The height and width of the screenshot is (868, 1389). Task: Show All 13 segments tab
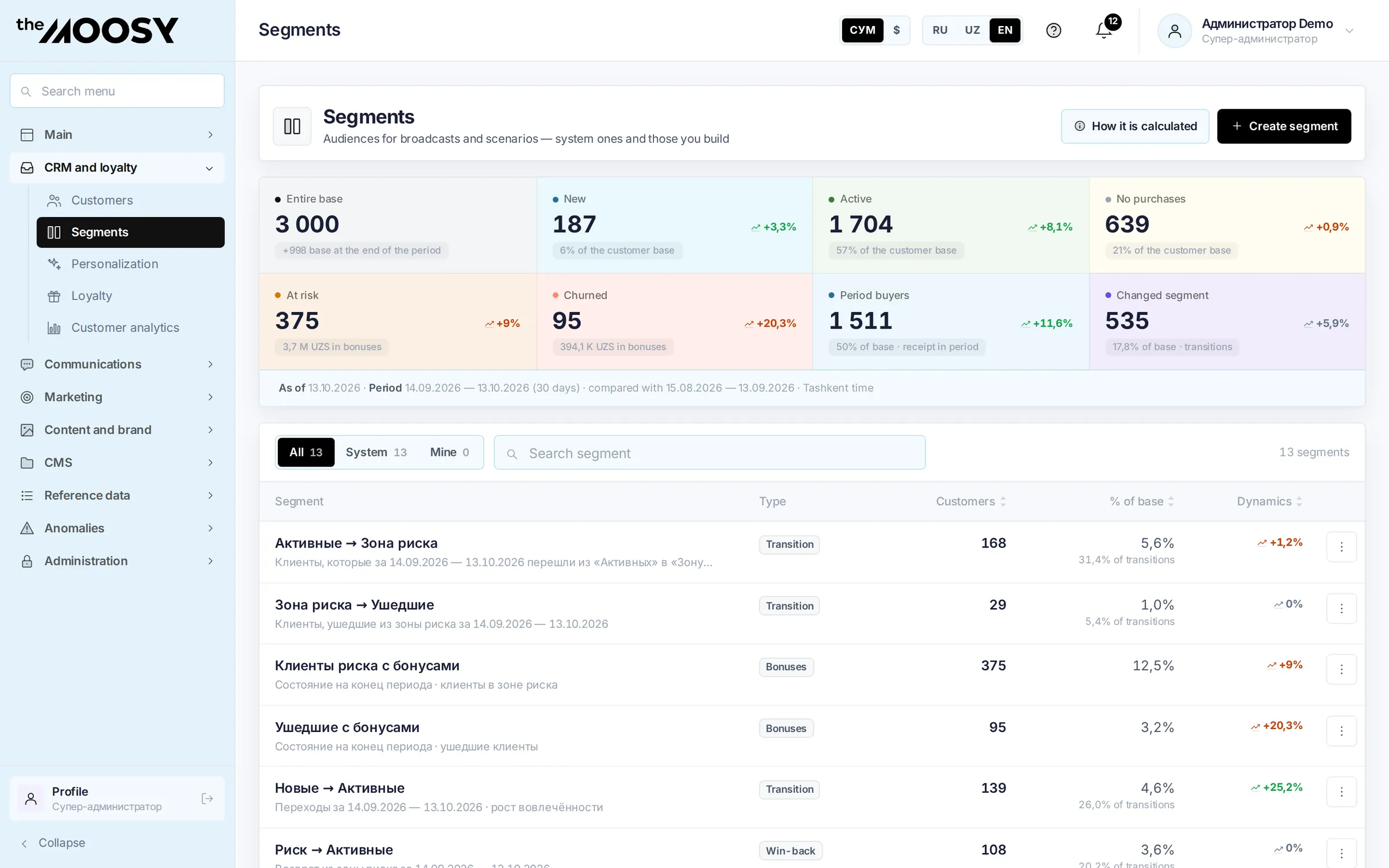point(306,452)
